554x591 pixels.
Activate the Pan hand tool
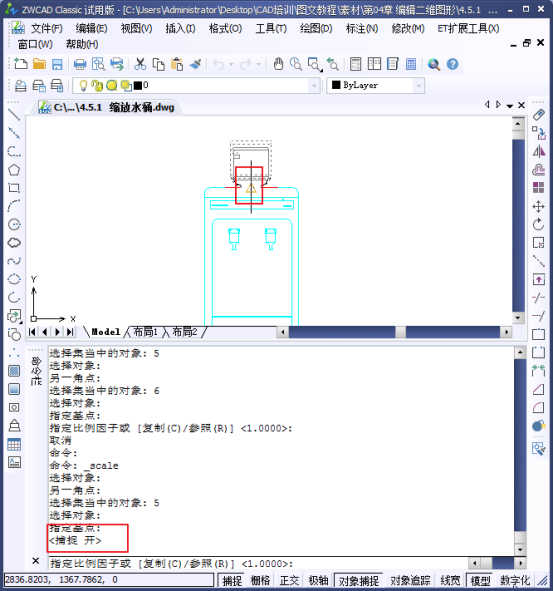click(x=278, y=64)
